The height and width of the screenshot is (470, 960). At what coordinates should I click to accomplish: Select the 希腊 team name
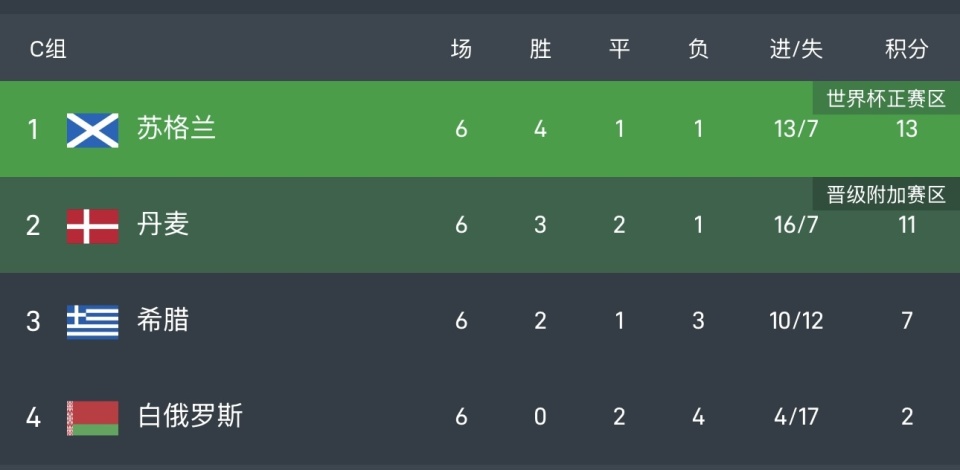(163, 321)
